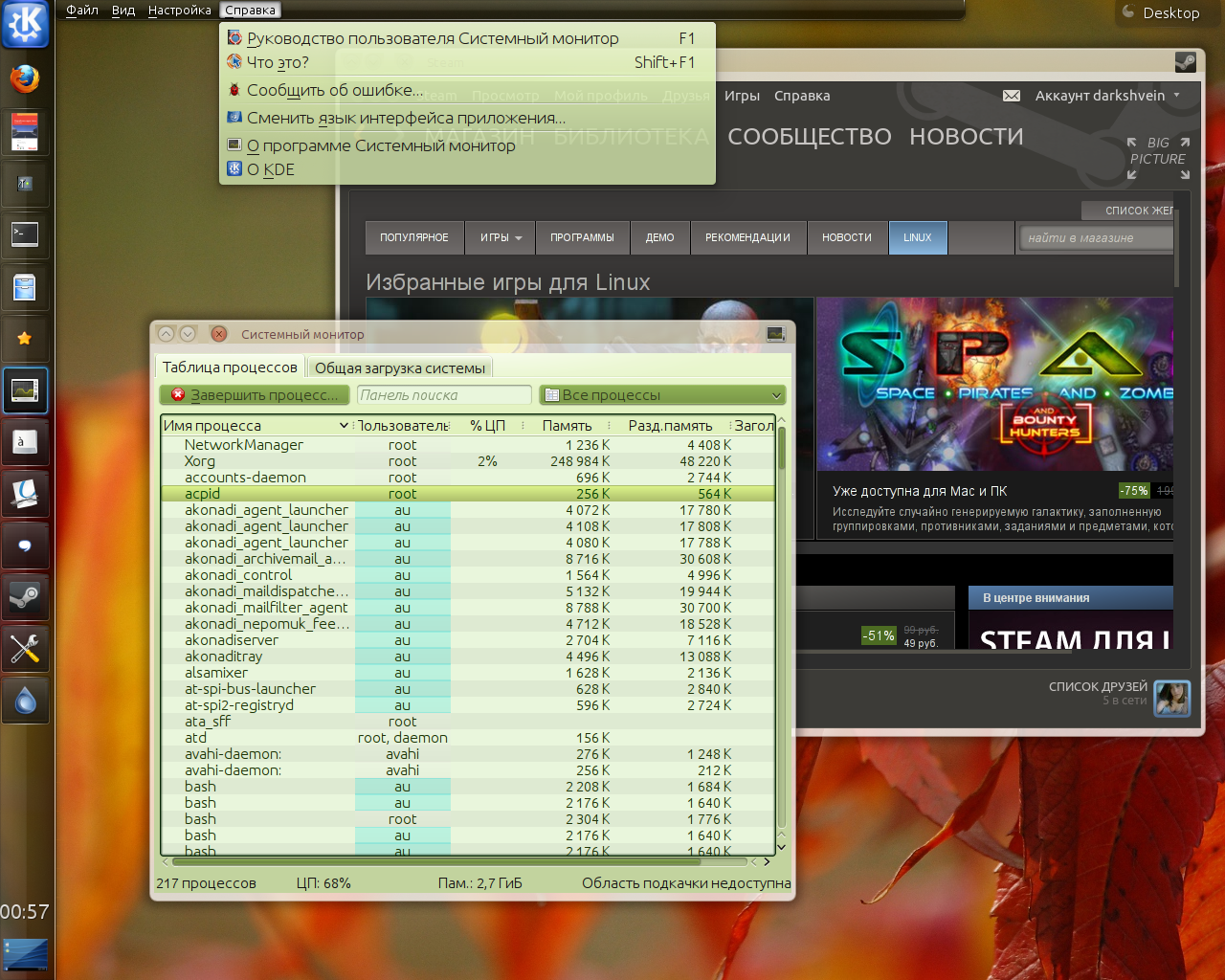Open the terminal icon in the dock
Viewport: 1225px width, 980px height.
(x=25, y=234)
